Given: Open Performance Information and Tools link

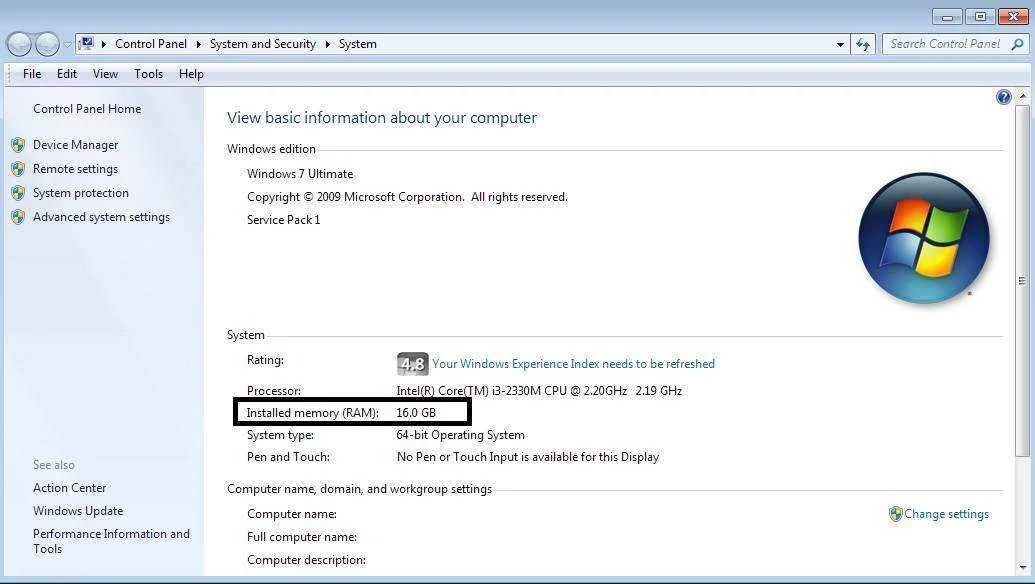Looking at the screenshot, I should point(112,541).
